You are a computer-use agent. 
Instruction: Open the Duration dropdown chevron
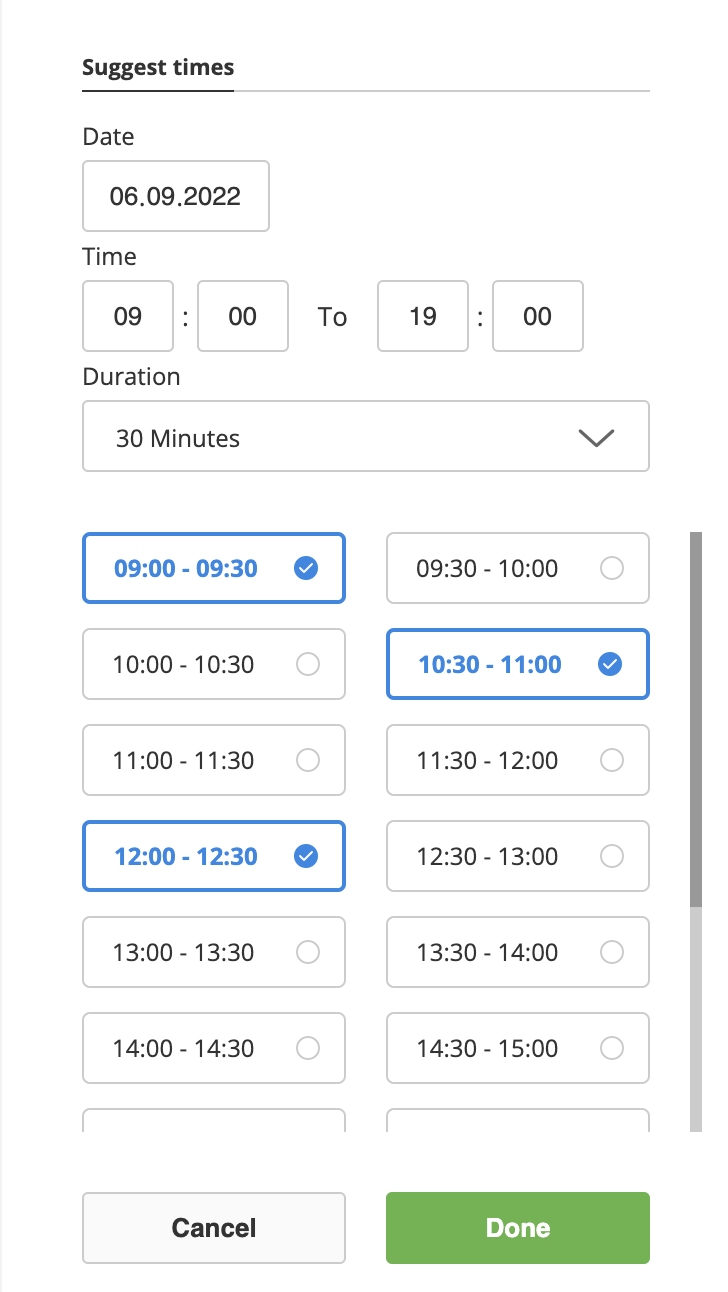coord(596,437)
